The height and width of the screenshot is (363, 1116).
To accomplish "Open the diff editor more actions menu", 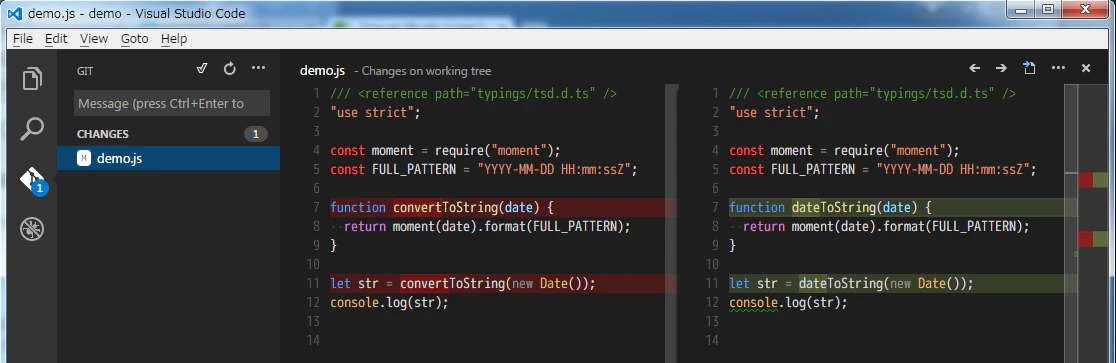I will point(1058,68).
